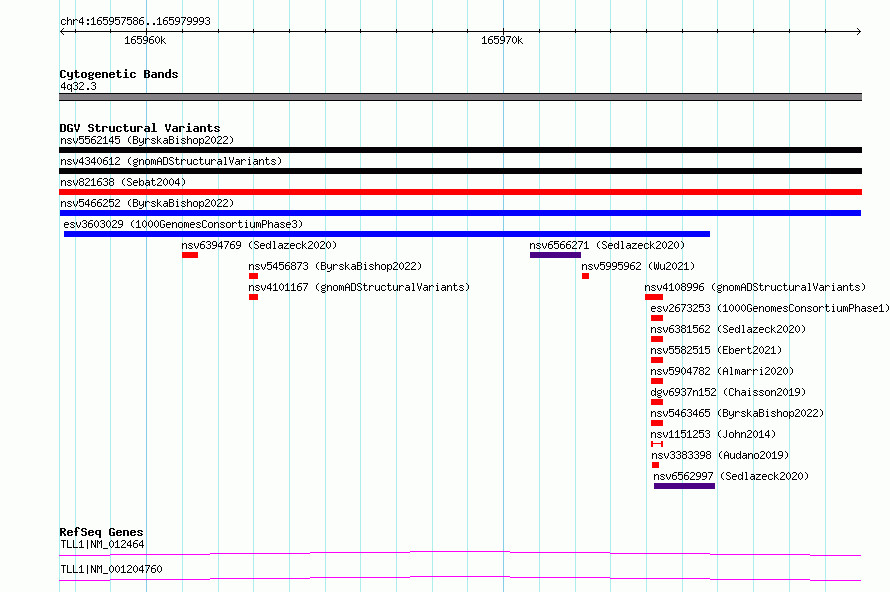The image size is (890, 592).
Task: Click the red nsv5463465 variant block
Action: pyautogui.click(x=657, y=423)
